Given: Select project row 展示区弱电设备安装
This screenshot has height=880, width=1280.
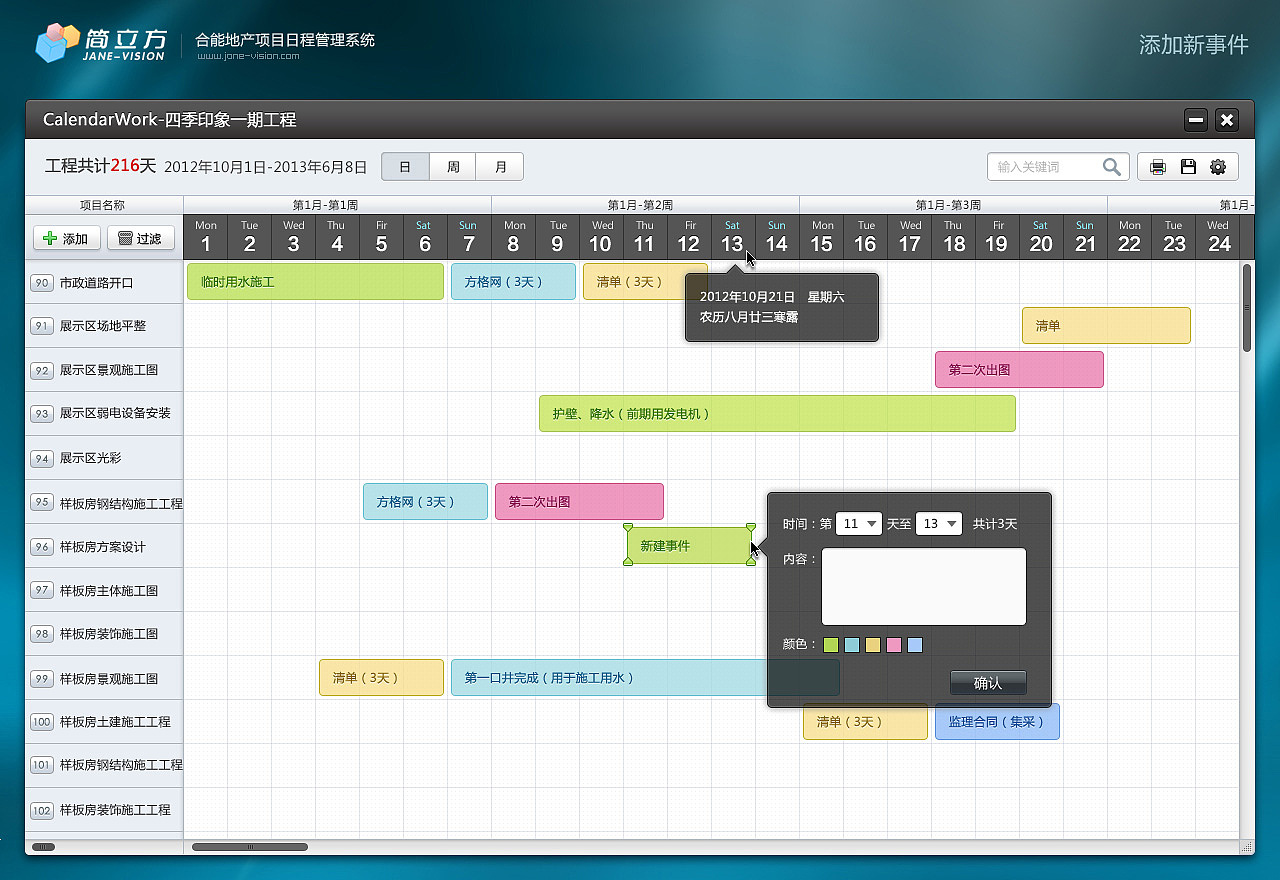Looking at the screenshot, I should 104,414.
